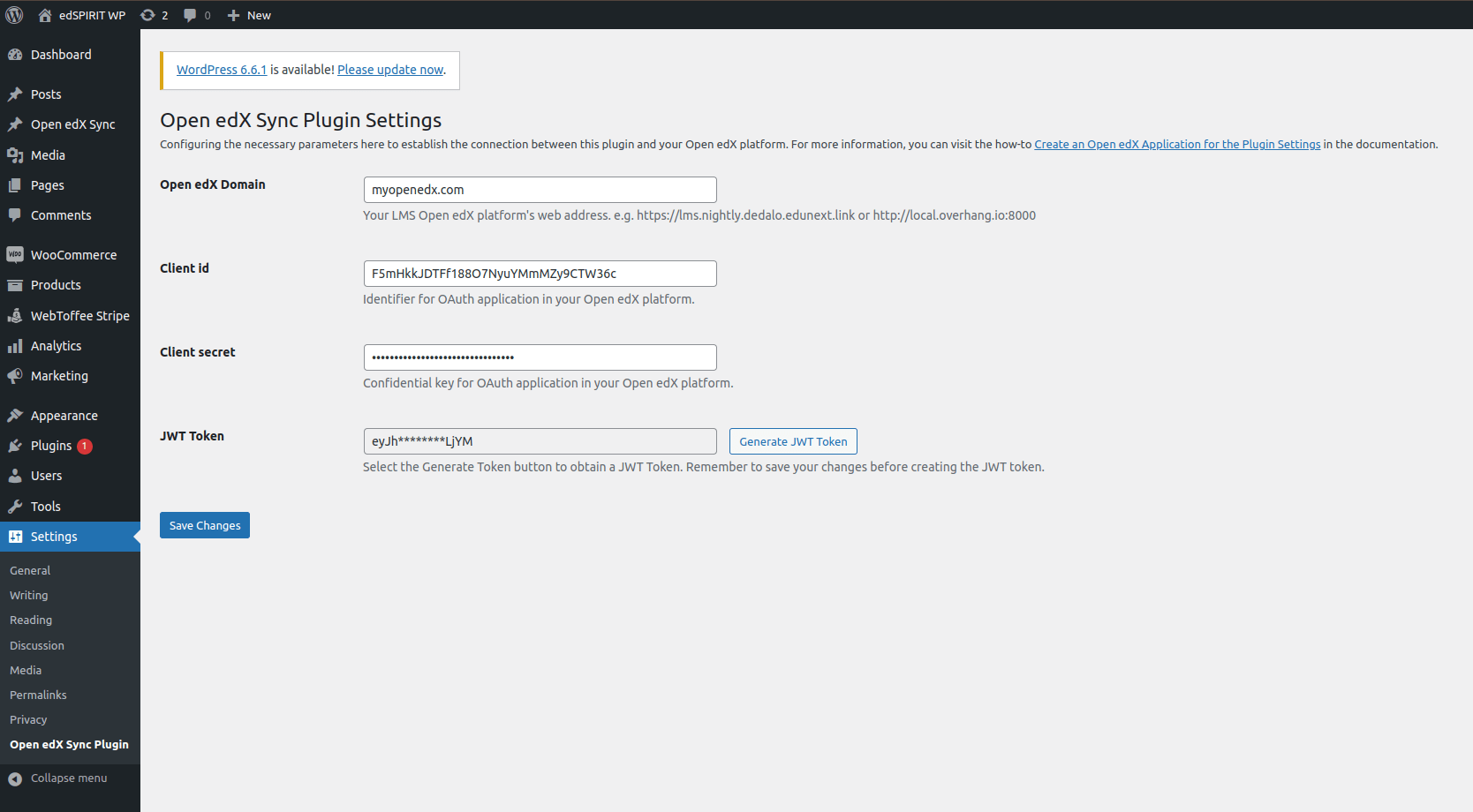Screen dimensions: 1473x812
Task: Click the Analytics bar chart icon
Action: click(x=15, y=346)
